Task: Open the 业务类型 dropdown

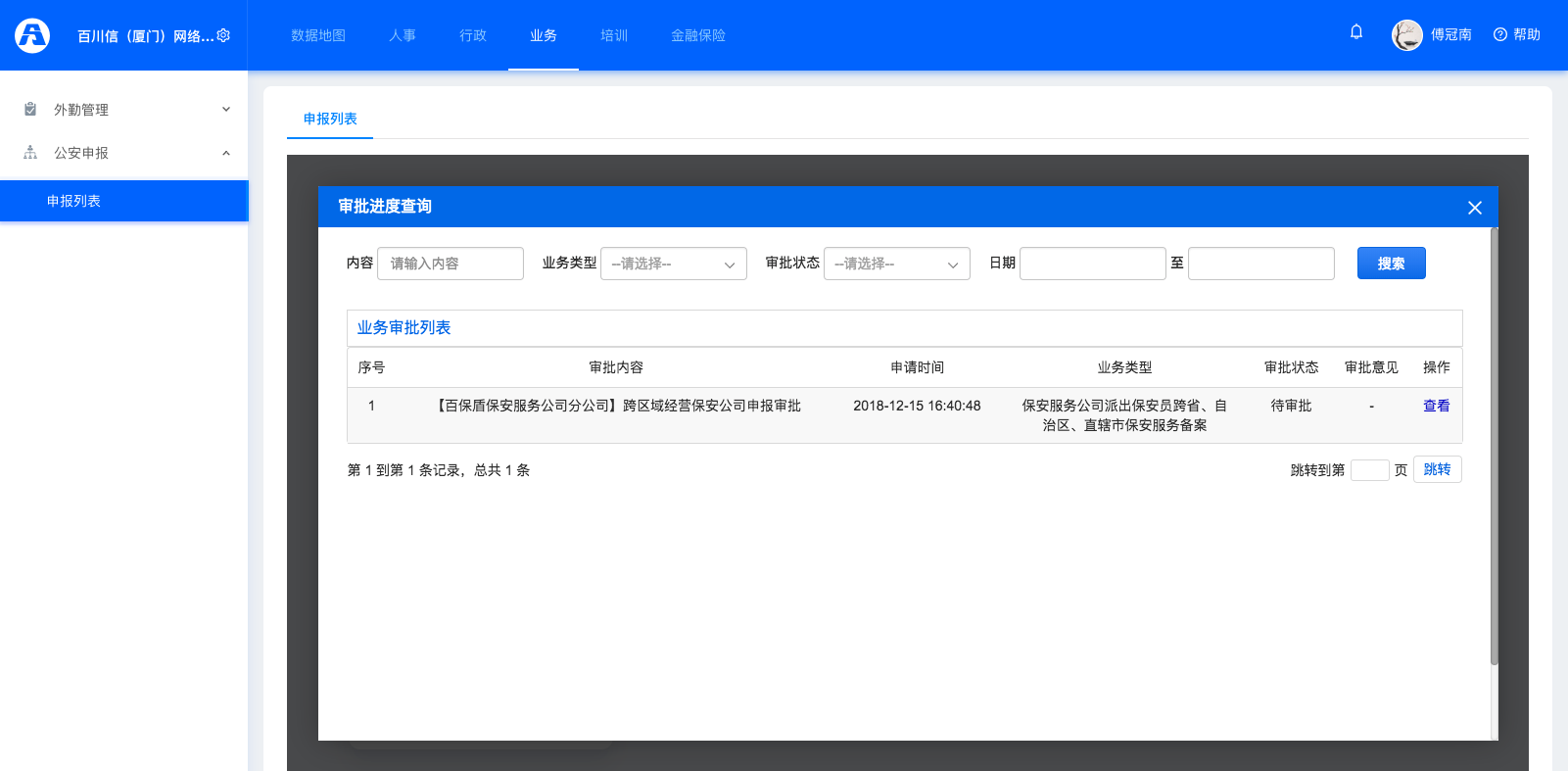Action: [674, 264]
